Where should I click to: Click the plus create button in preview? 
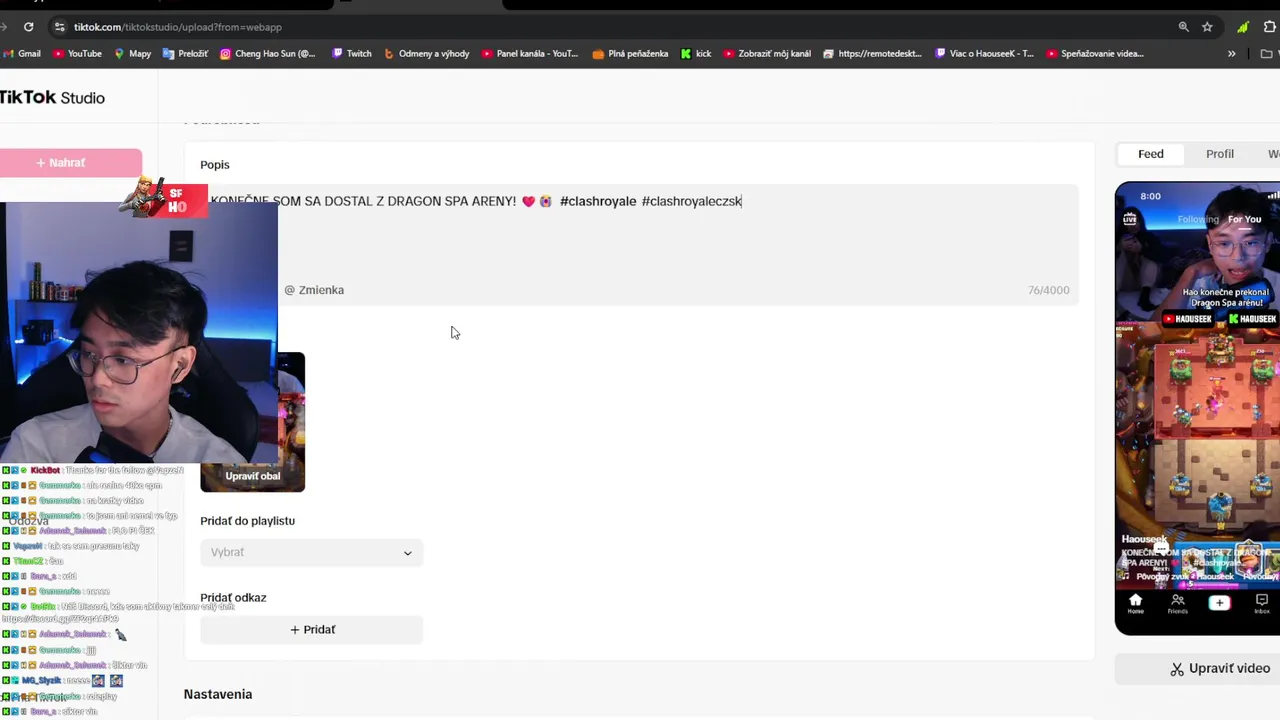pos(1219,603)
